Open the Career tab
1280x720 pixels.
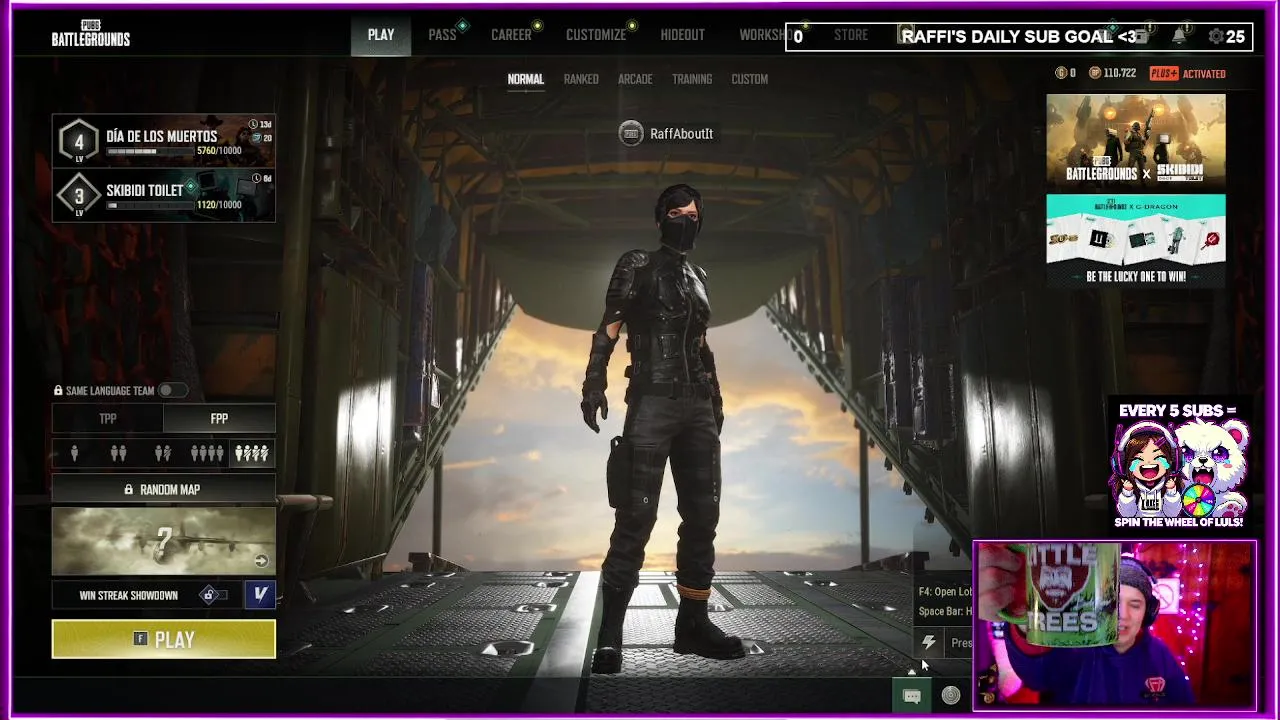tap(511, 35)
